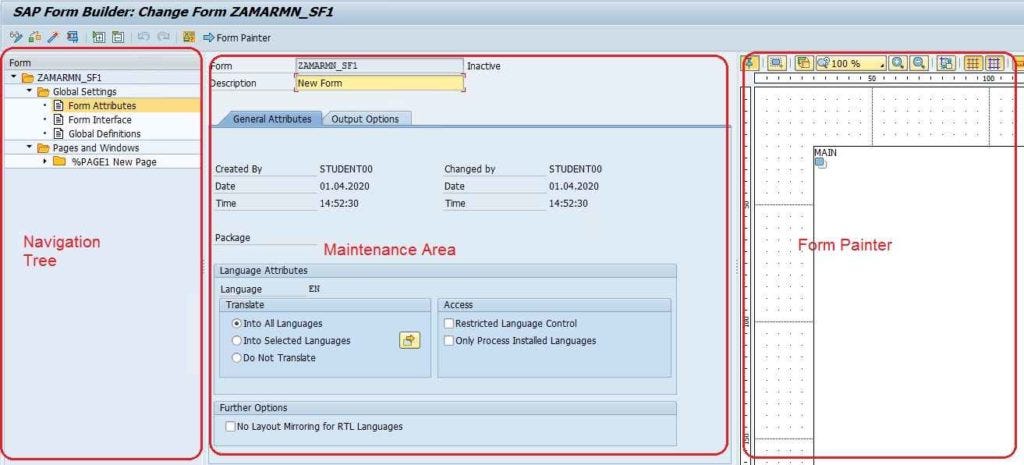The height and width of the screenshot is (465, 1024).
Task: Click the Global Definitions document icon
Action: pos(59,134)
